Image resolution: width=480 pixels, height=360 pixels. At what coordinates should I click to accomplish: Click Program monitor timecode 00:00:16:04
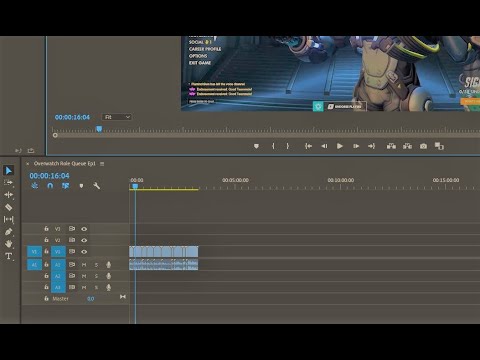[72, 117]
